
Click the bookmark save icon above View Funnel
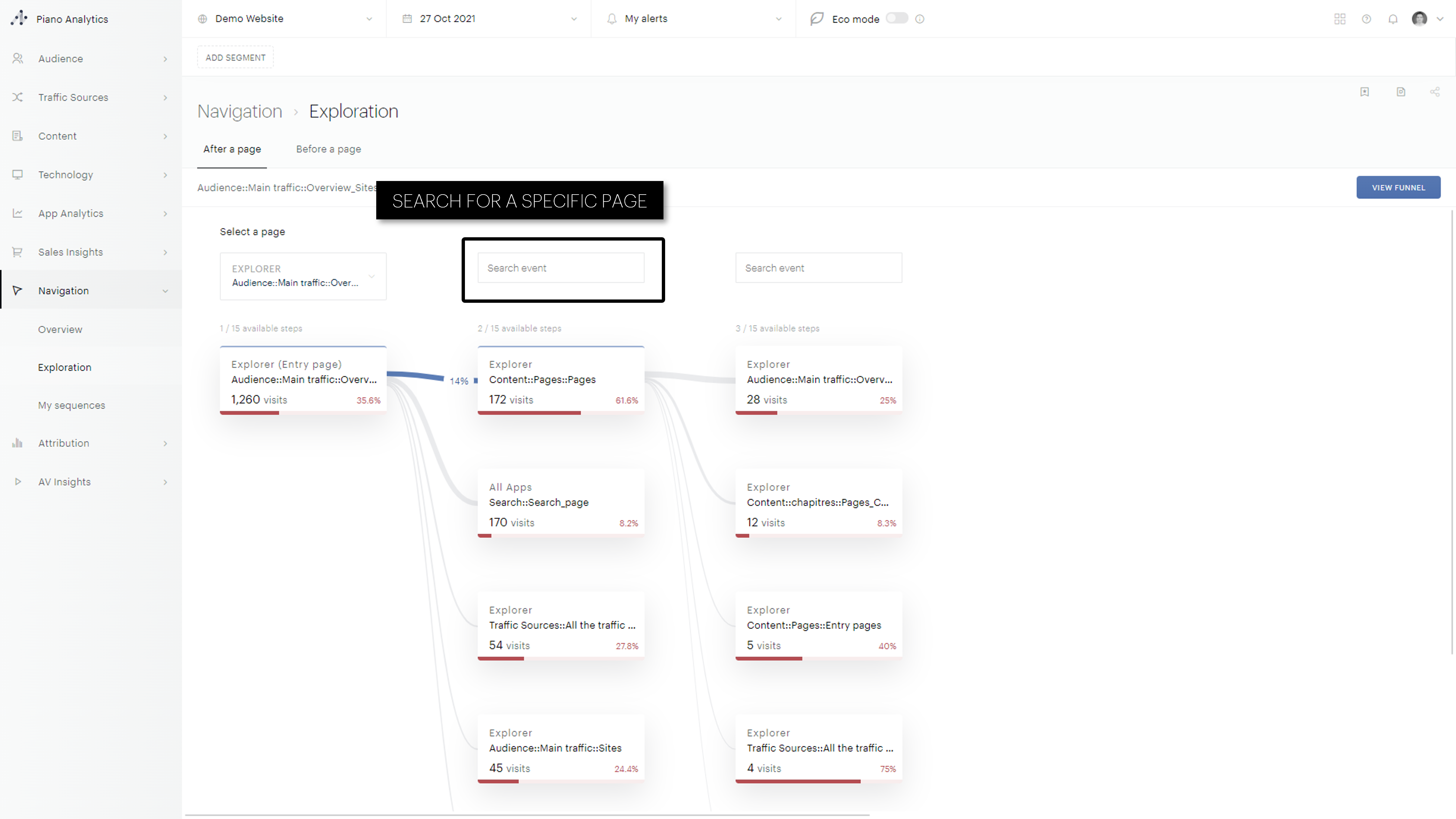click(x=1365, y=92)
